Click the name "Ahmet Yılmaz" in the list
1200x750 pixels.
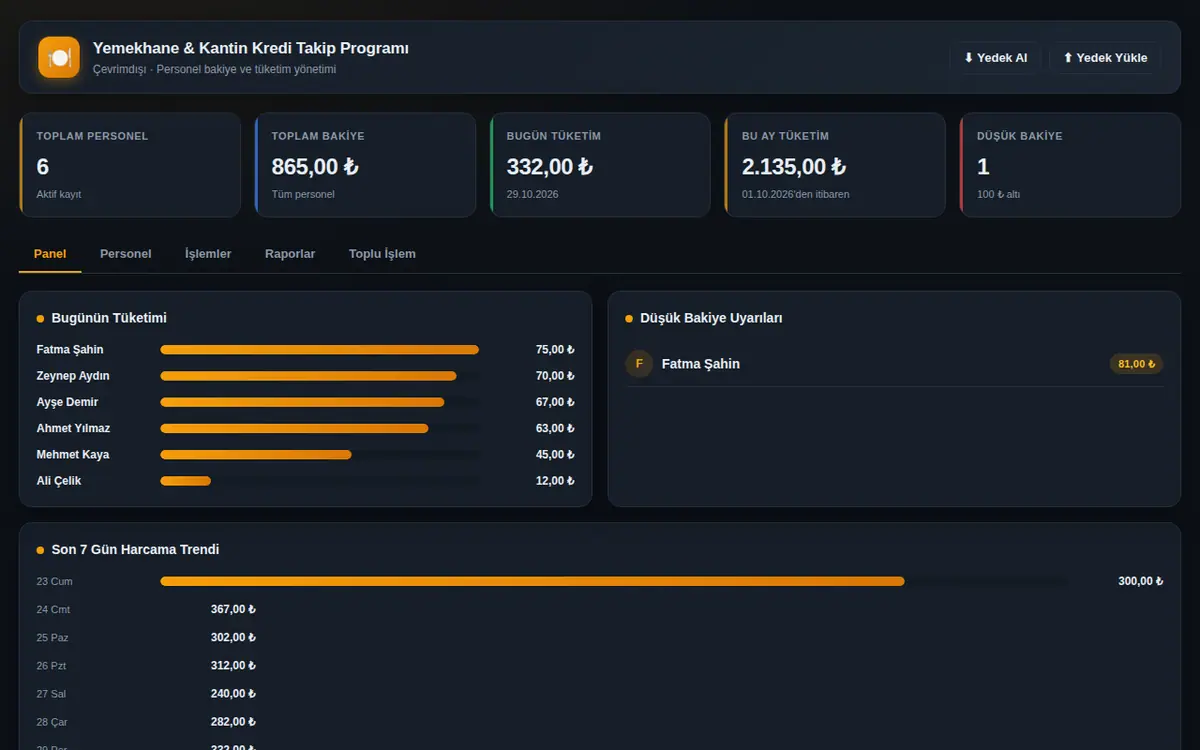tap(73, 428)
